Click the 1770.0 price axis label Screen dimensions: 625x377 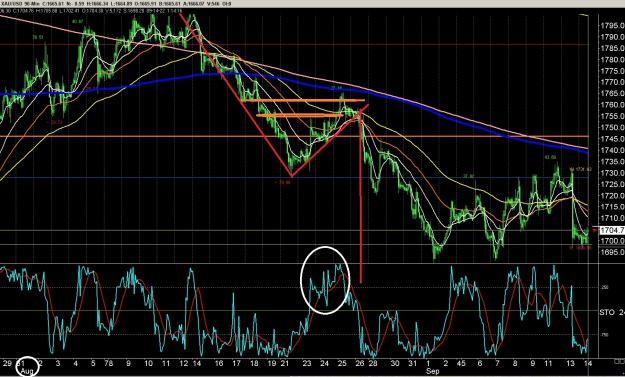tap(613, 82)
